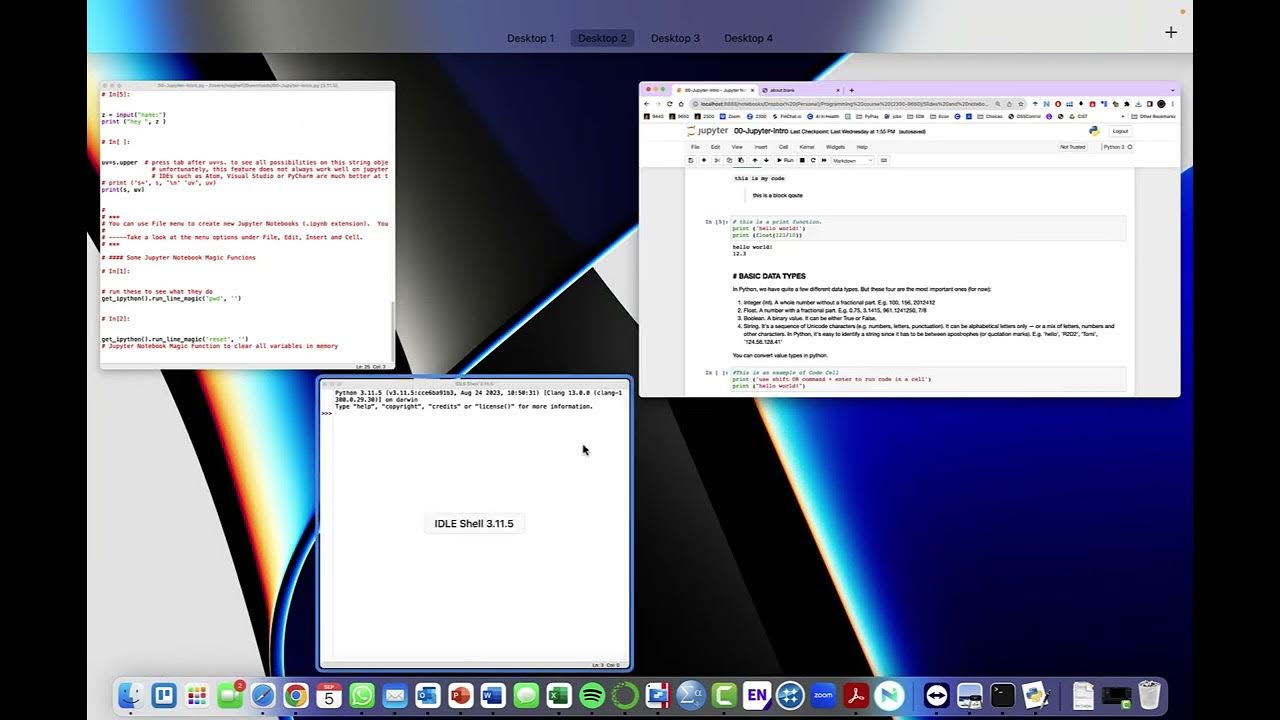Image resolution: width=1280 pixels, height=720 pixels.
Task: Click the Run button in Jupyter toolbar
Action: coord(785,160)
